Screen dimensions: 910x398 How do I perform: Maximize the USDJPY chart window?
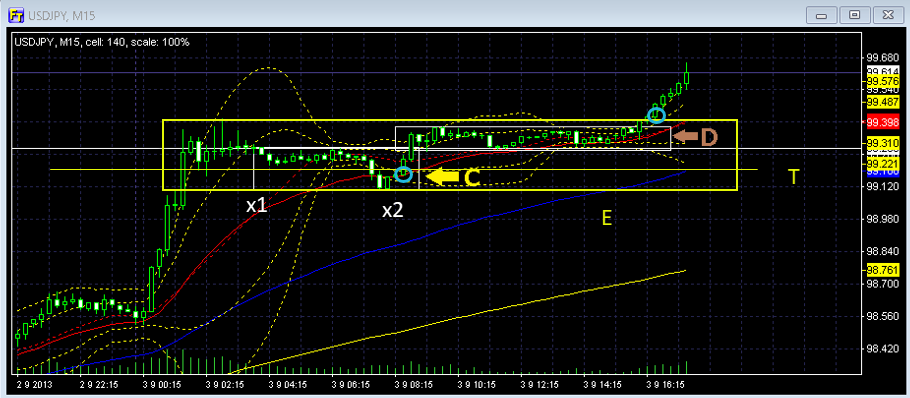(x=854, y=14)
